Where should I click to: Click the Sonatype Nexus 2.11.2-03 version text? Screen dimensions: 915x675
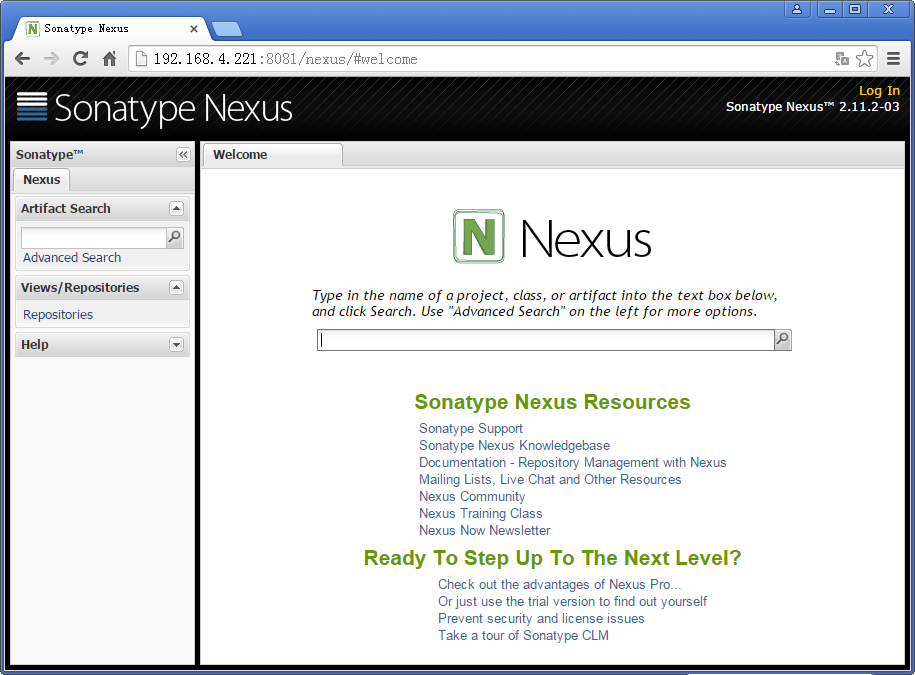pos(812,107)
